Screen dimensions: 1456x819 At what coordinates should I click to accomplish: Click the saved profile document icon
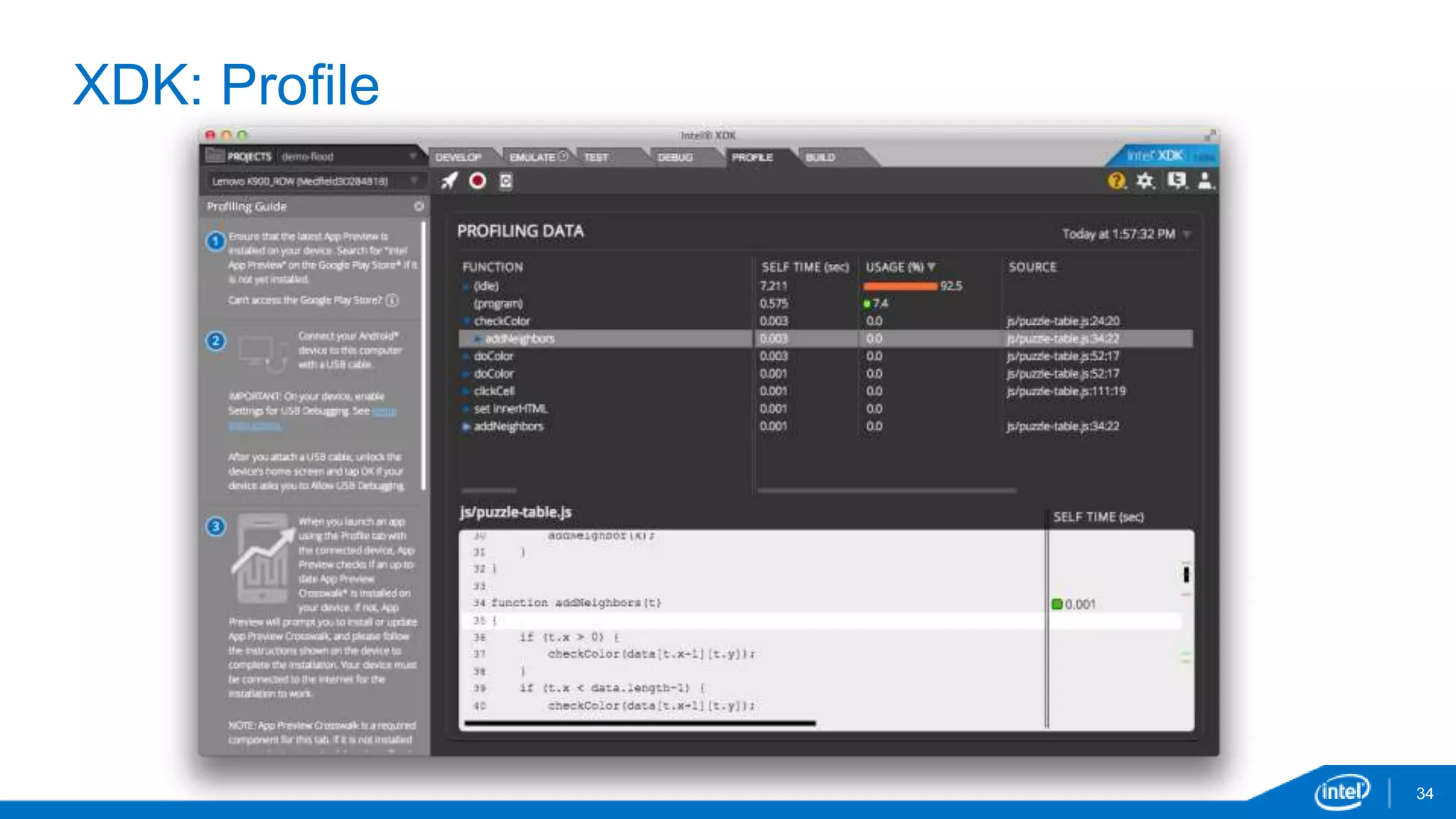point(505,181)
